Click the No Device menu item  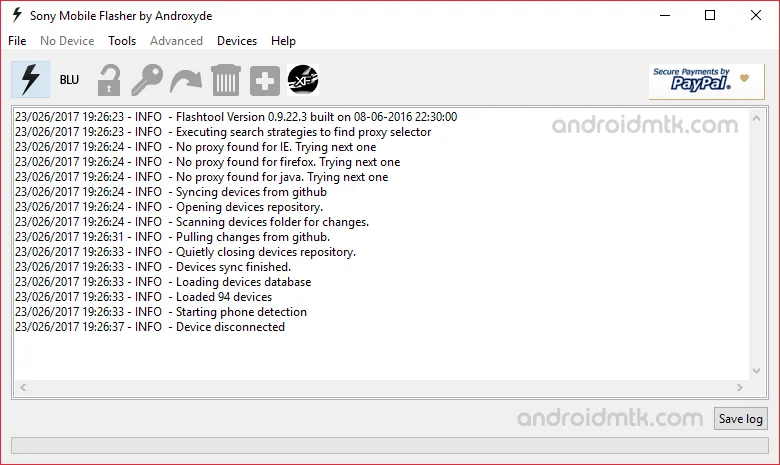click(x=67, y=41)
